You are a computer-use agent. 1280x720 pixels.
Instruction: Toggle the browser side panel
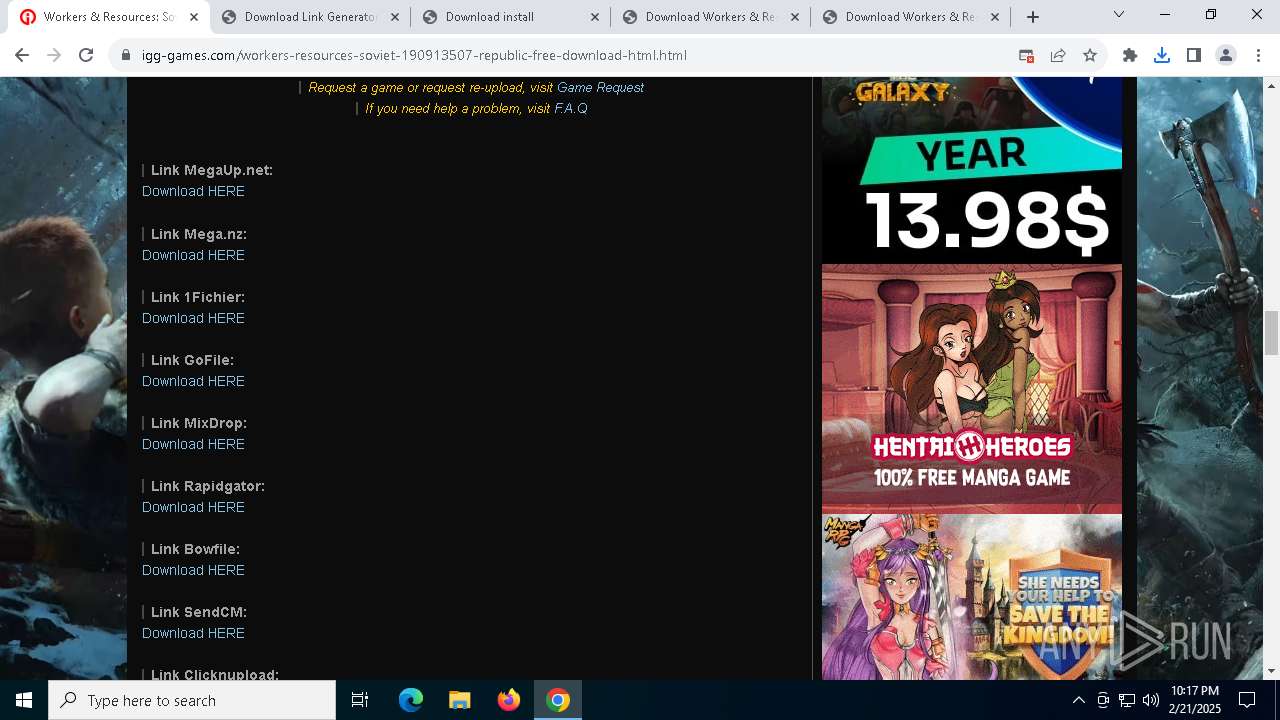pos(1194,55)
